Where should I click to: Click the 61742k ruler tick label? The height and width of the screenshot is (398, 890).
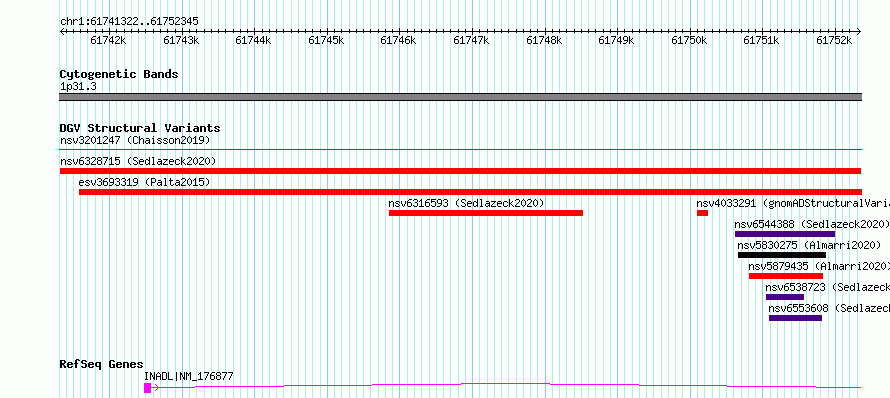click(108, 41)
